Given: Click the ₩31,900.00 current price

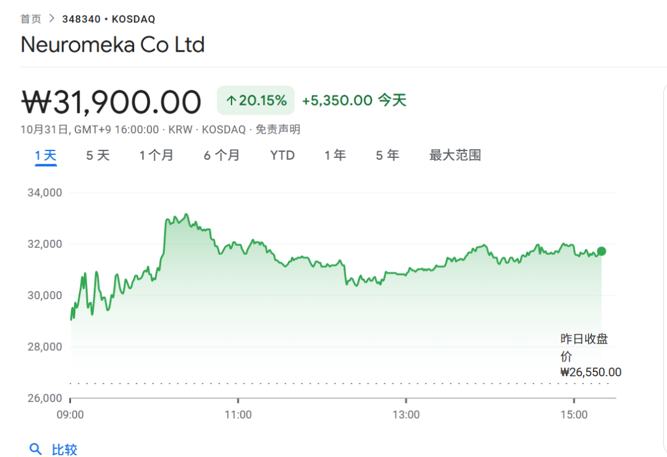Looking at the screenshot, I should (112, 101).
